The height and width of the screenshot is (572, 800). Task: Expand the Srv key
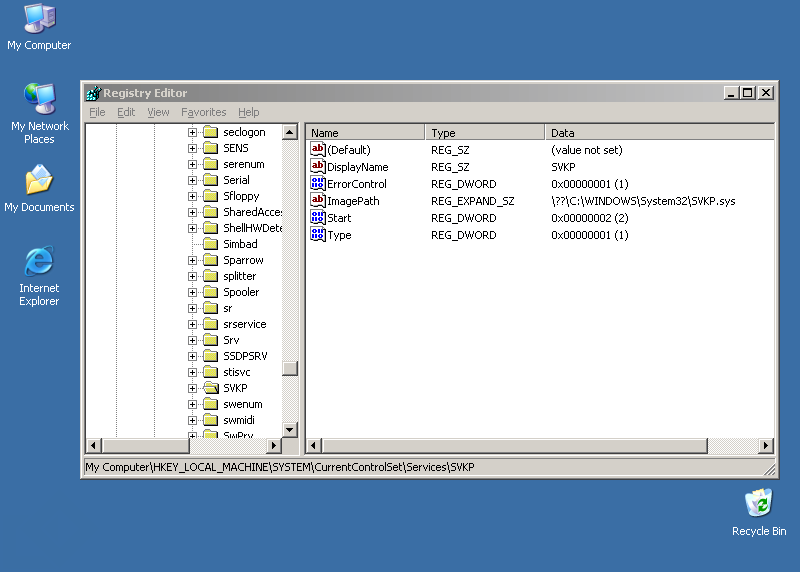(x=192, y=340)
